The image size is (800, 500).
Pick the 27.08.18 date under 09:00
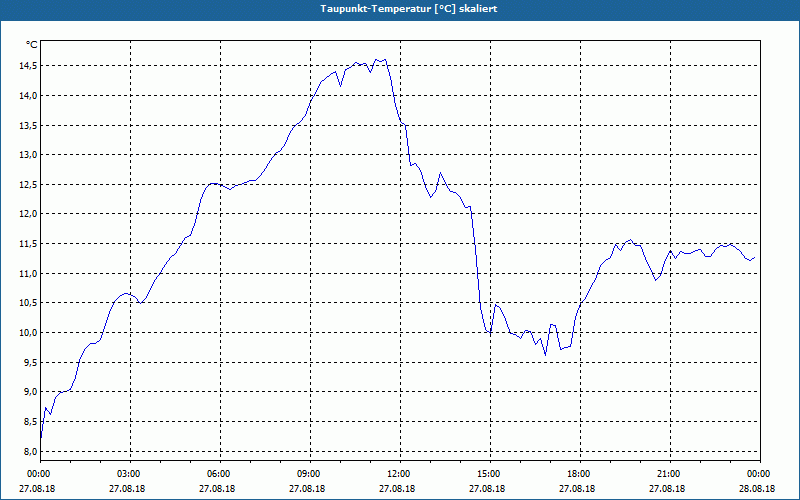point(307,489)
